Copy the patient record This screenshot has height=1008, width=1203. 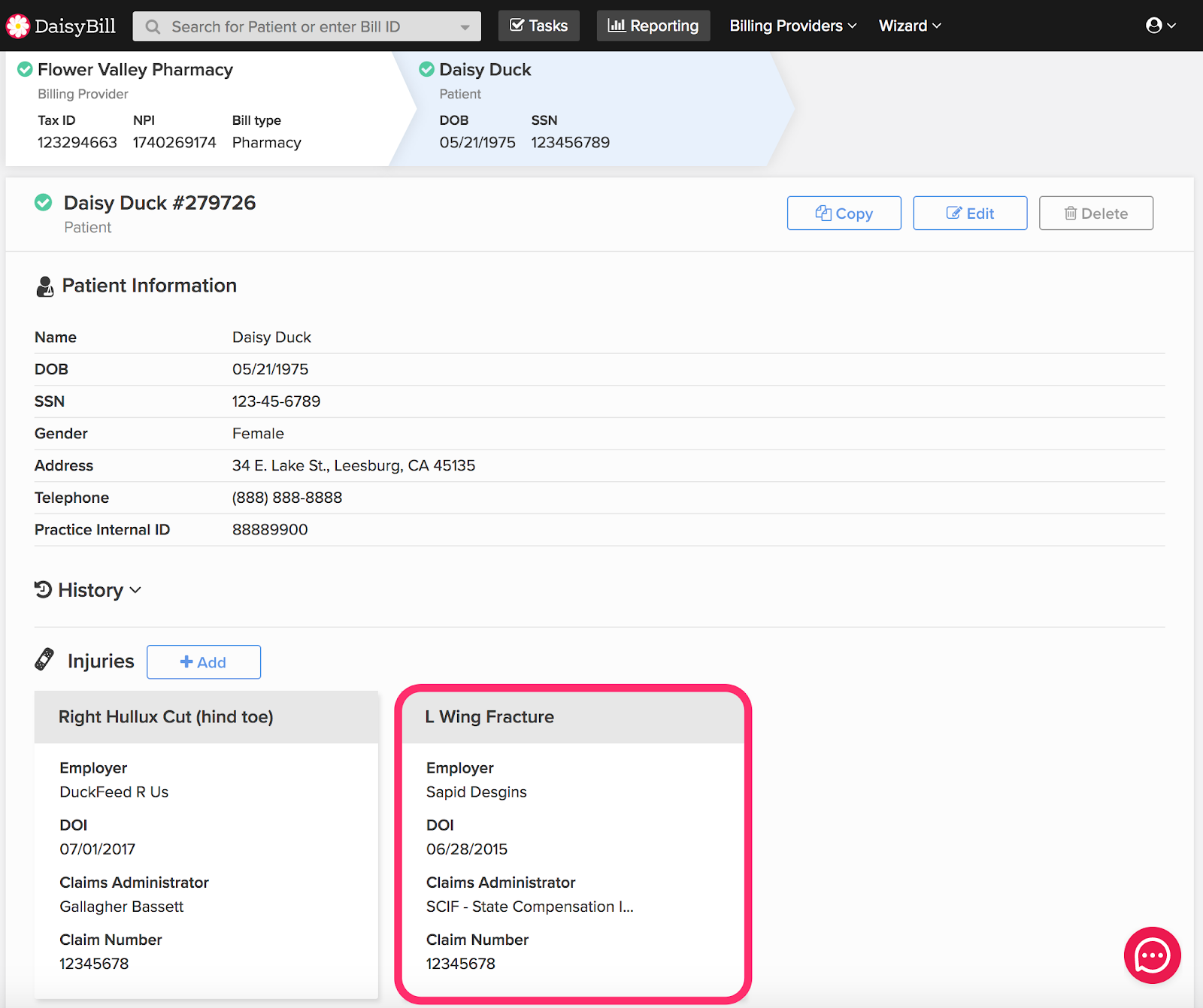click(x=844, y=213)
